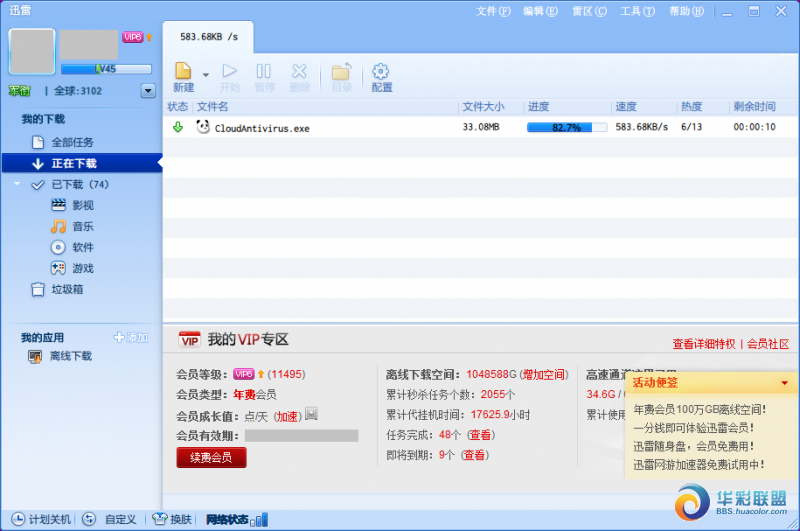Select 正在下载 in the sidebar
This screenshot has height=531, width=800.
coord(82,163)
